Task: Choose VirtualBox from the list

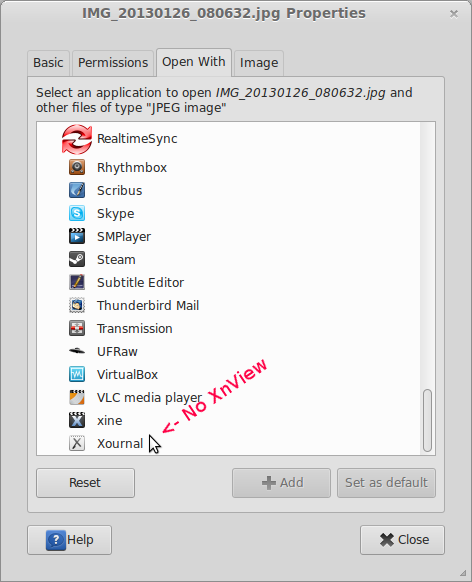Action: coord(127,375)
